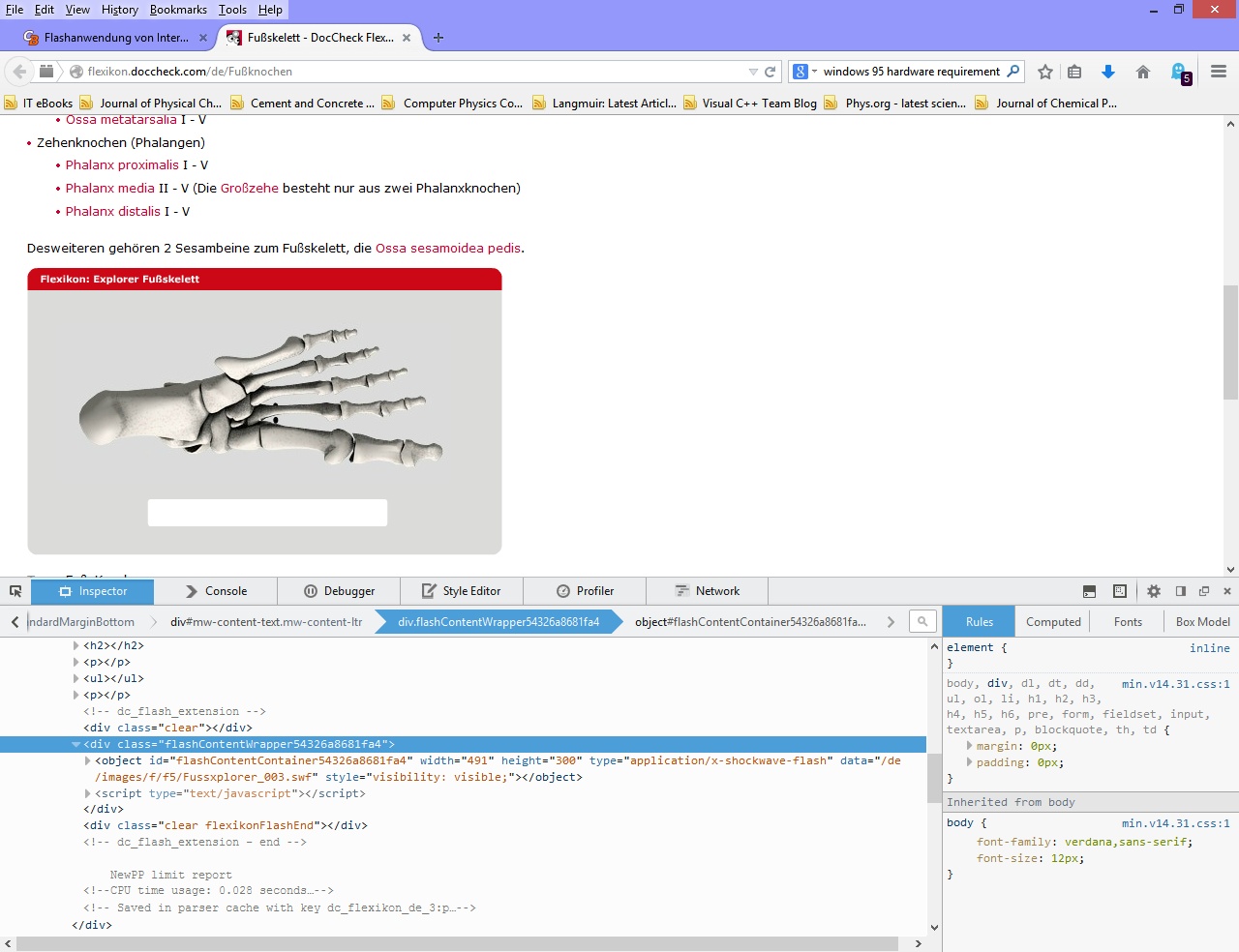Close the Fußskelett - DocCheck Flex tab
Viewport: 1239px width, 952px height.
click(407, 38)
